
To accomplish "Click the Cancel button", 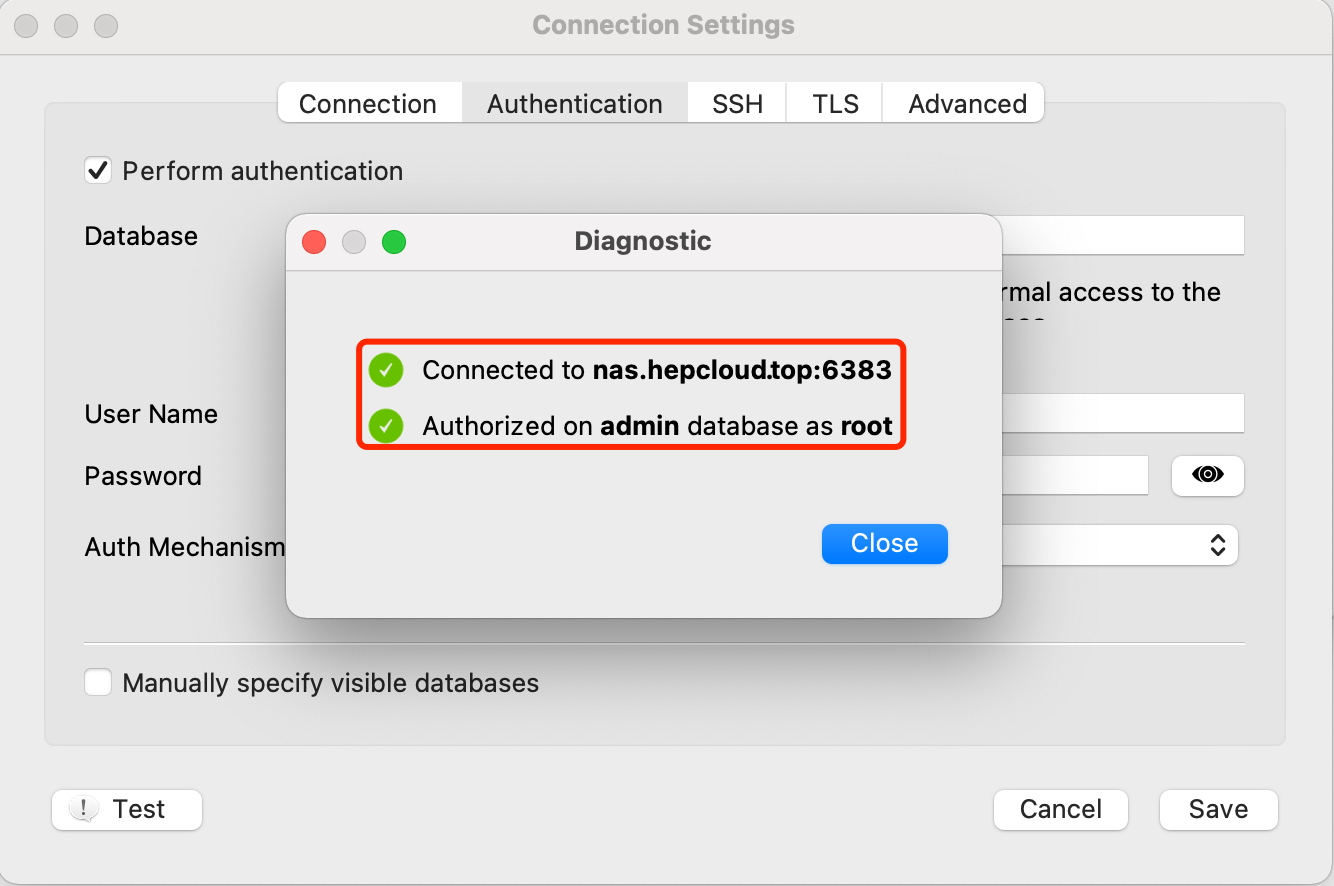I will click(1060, 809).
